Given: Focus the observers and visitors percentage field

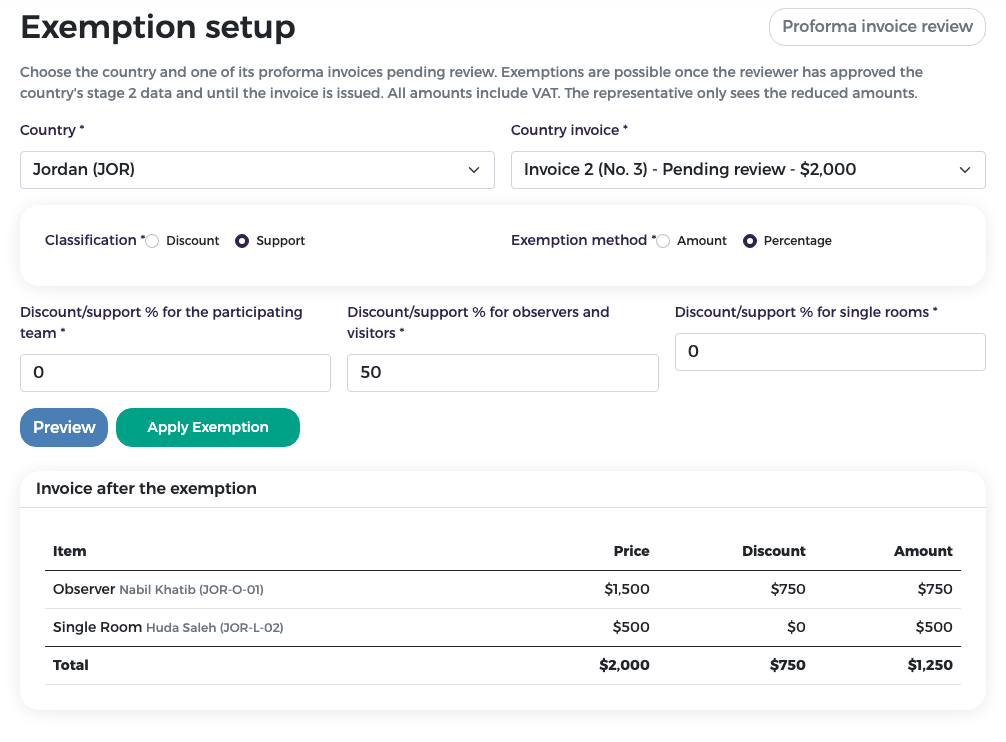Looking at the screenshot, I should [x=502, y=373].
